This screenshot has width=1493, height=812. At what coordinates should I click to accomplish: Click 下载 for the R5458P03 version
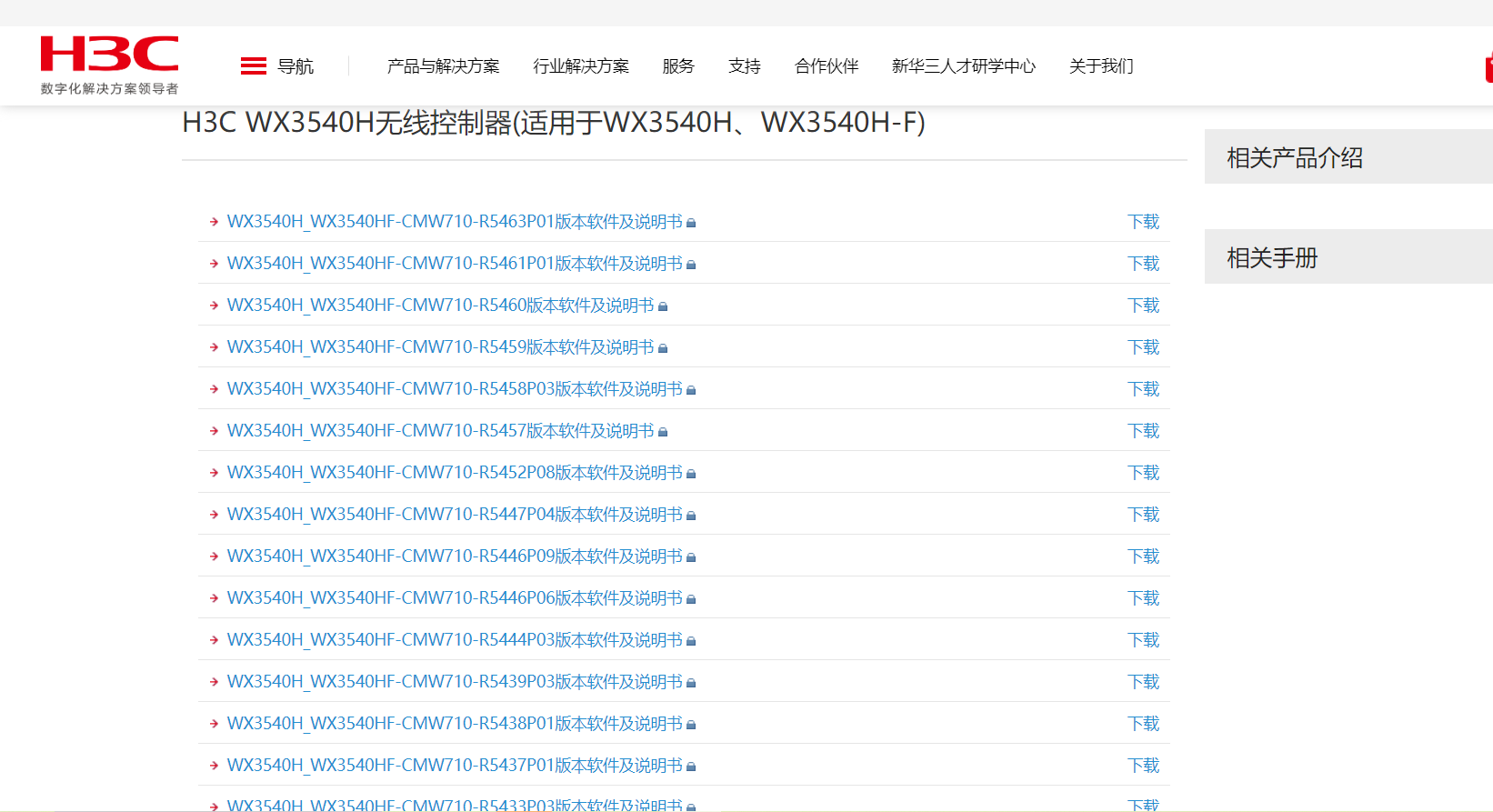[x=1144, y=389]
